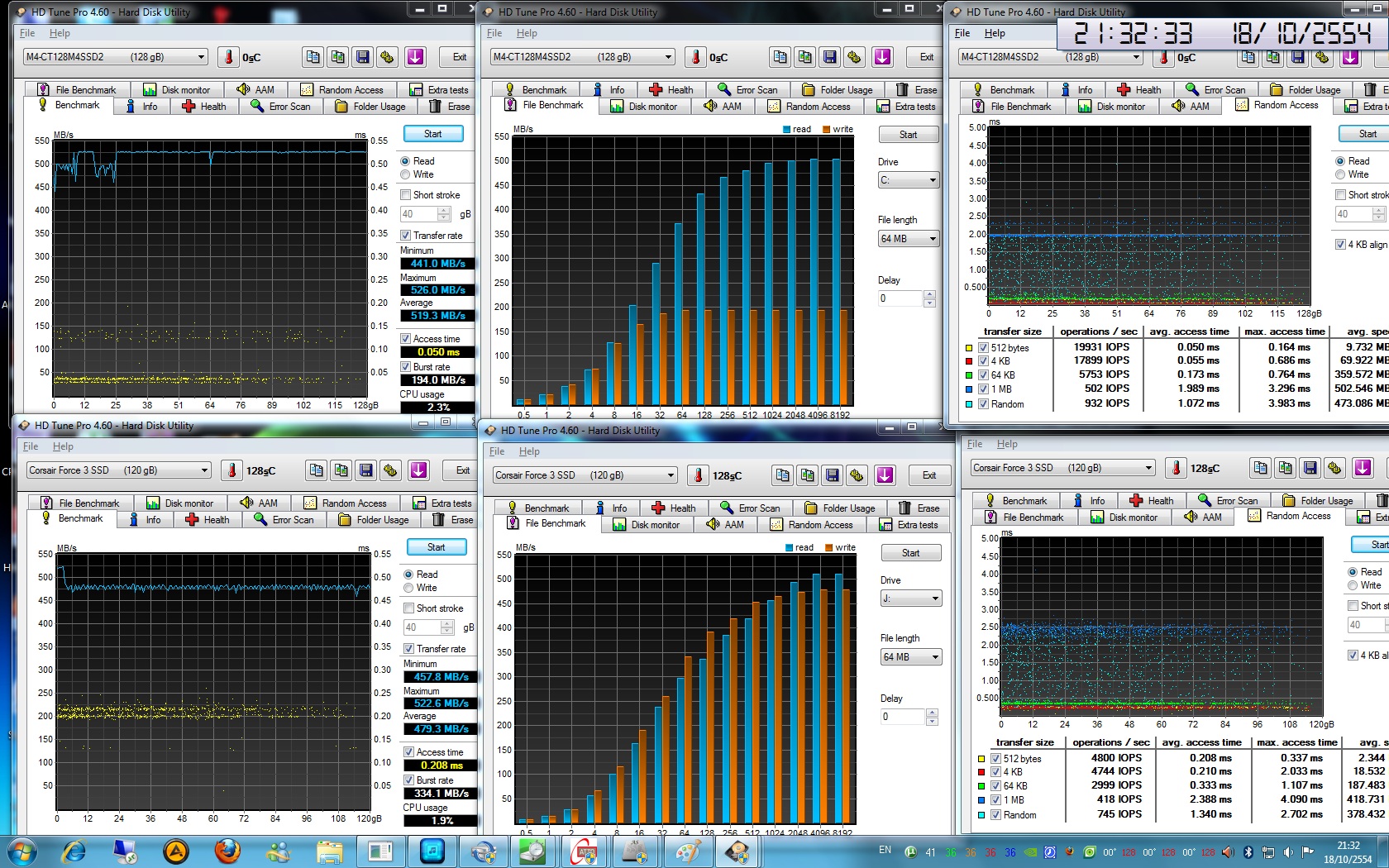Screen dimensions: 1389x868
Task: Open drive selector in Corsair Random Access window
Action: coord(1062,468)
